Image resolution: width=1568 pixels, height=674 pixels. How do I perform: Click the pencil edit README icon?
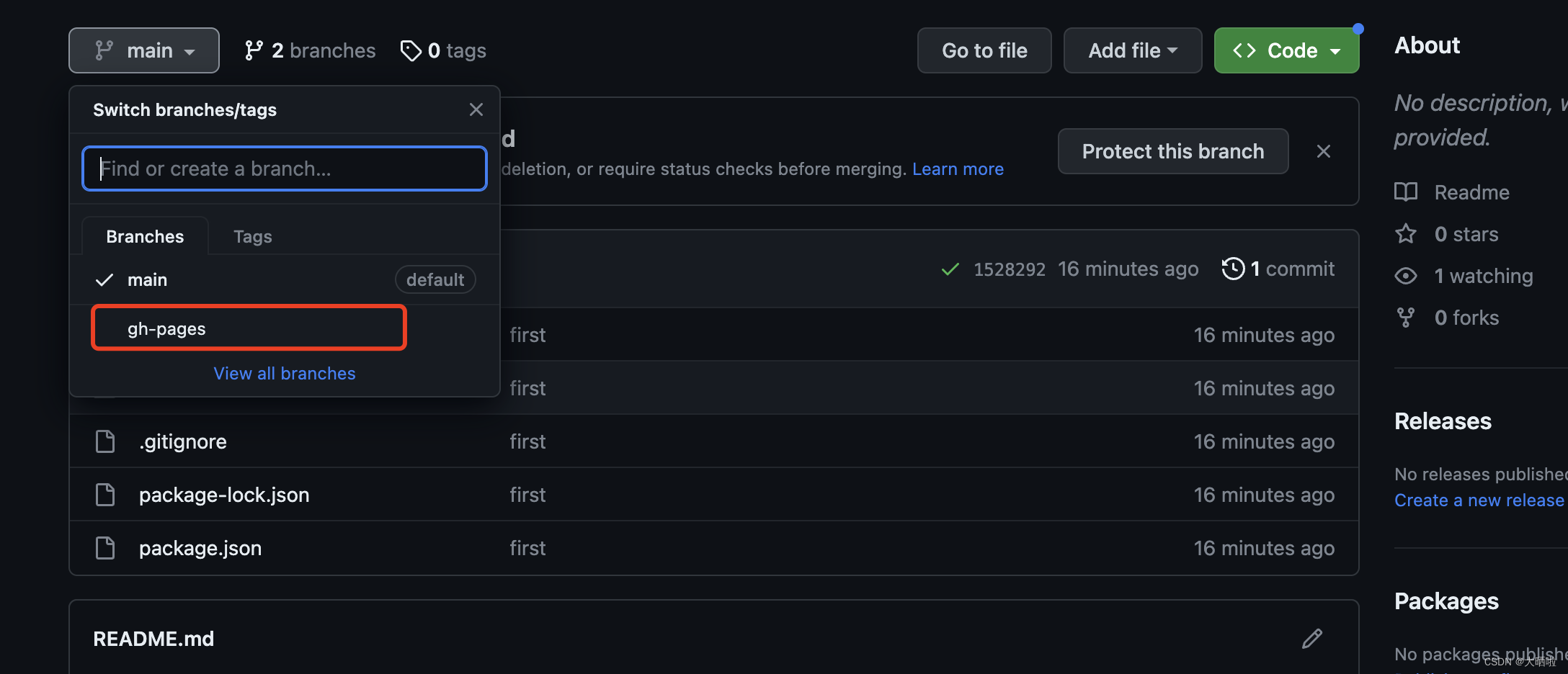pos(1312,639)
